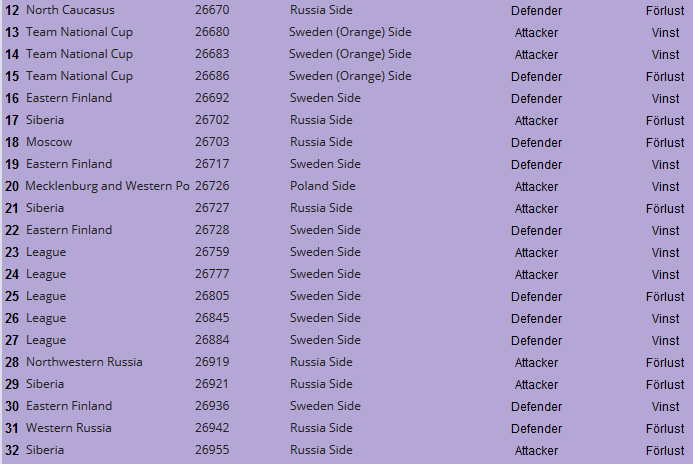The width and height of the screenshot is (693, 464).
Task: Open Northwestern Russia region link
Action: (84, 362)
